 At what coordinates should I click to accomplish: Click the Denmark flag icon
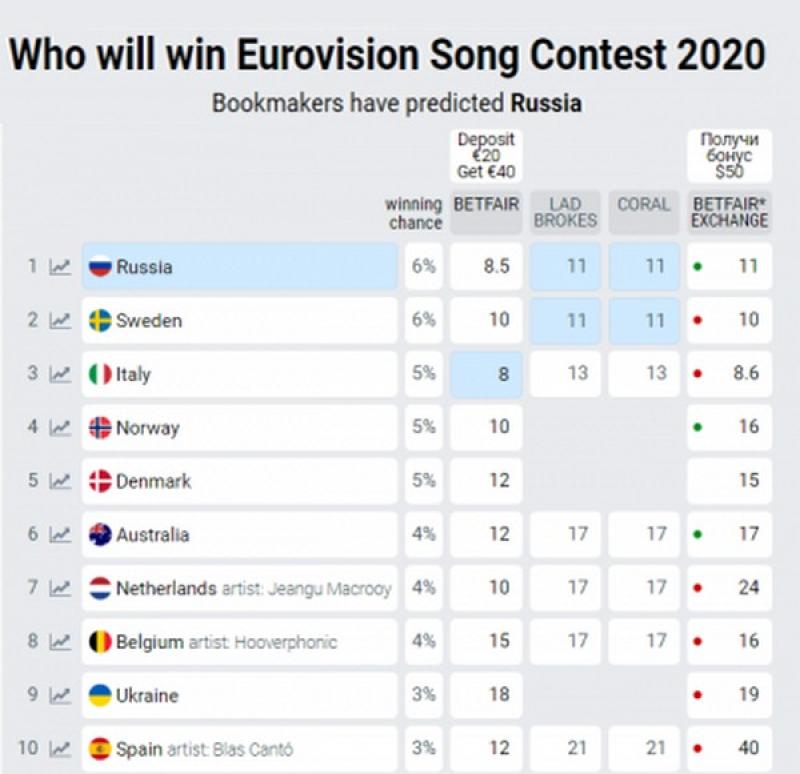(100, 481)
